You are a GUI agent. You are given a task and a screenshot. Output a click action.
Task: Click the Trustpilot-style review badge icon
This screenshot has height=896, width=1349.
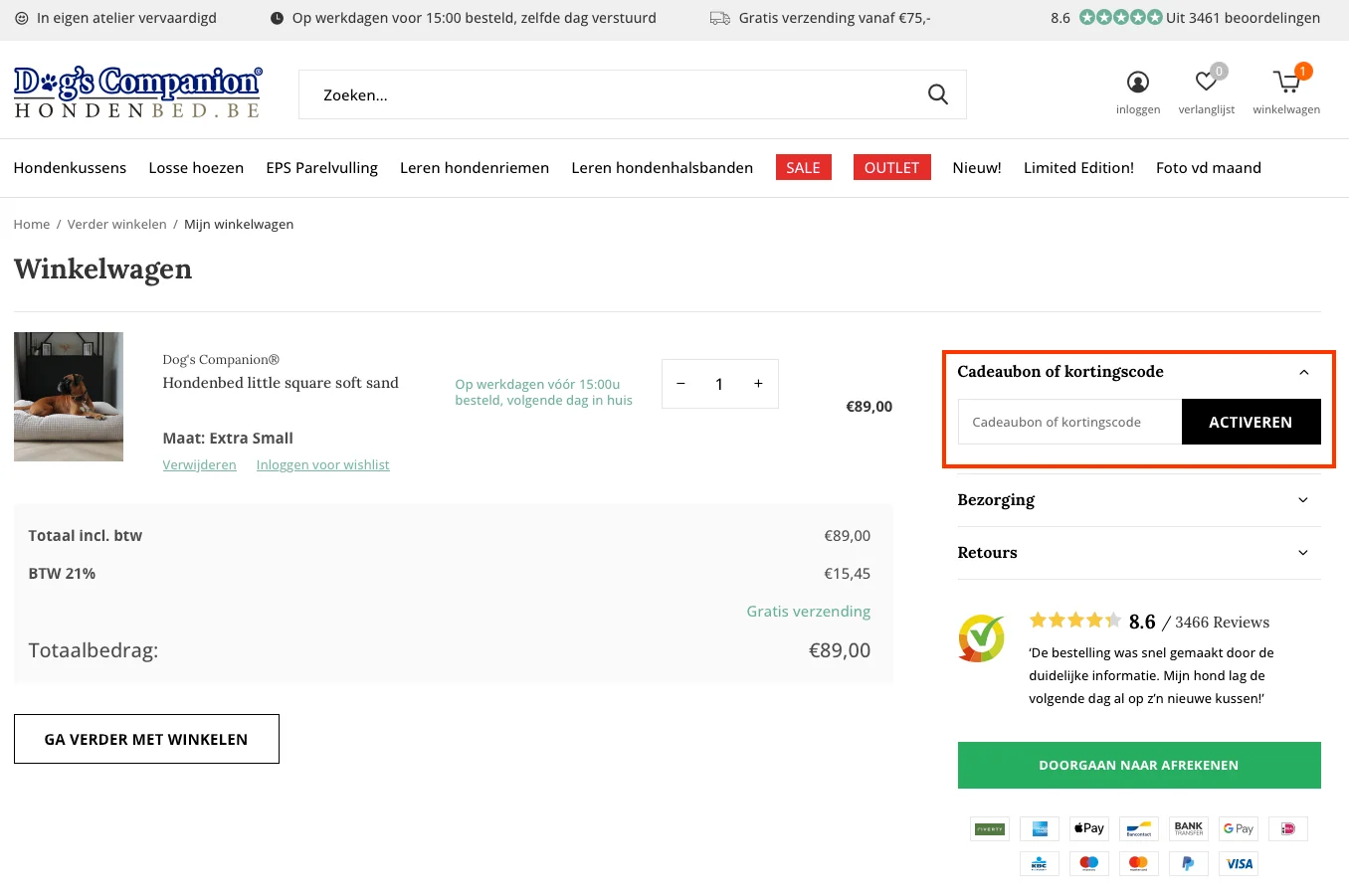point(981,637)
